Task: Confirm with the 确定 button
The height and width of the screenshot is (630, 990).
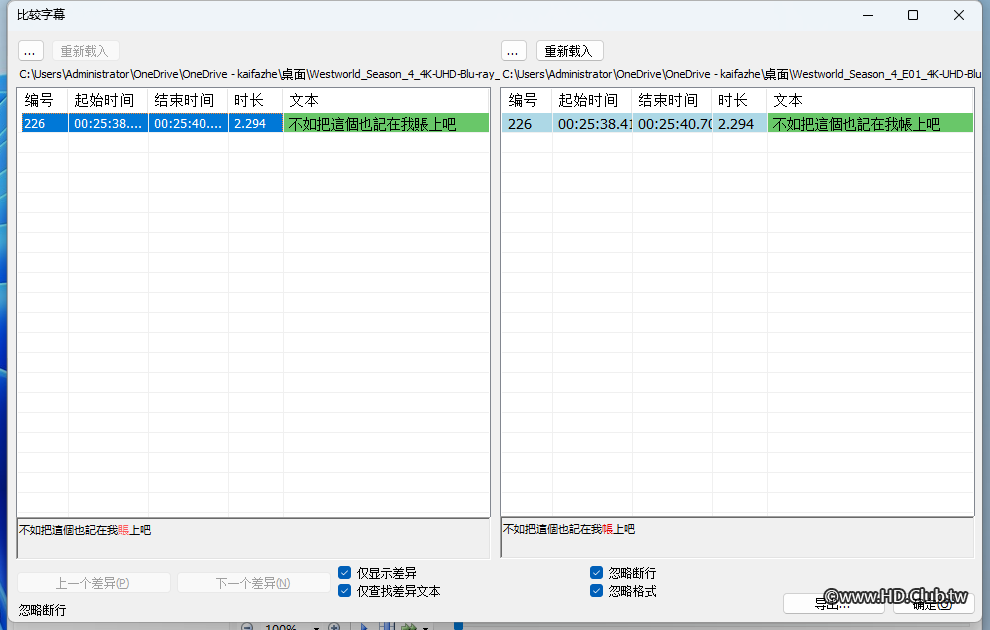Action: 933,604
